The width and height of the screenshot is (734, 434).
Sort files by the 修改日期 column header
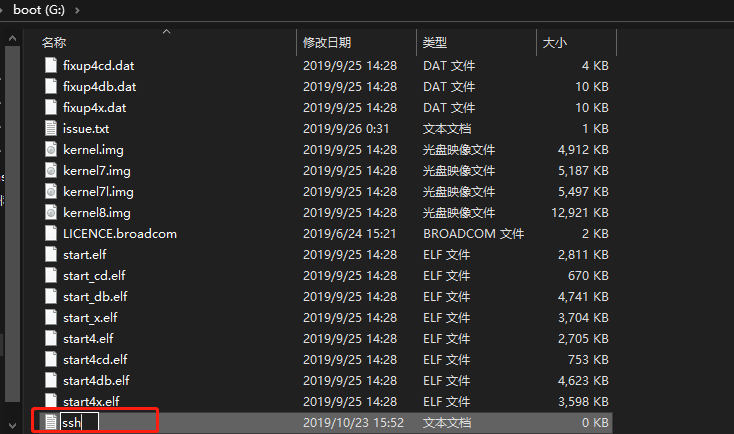click(327, 43)
